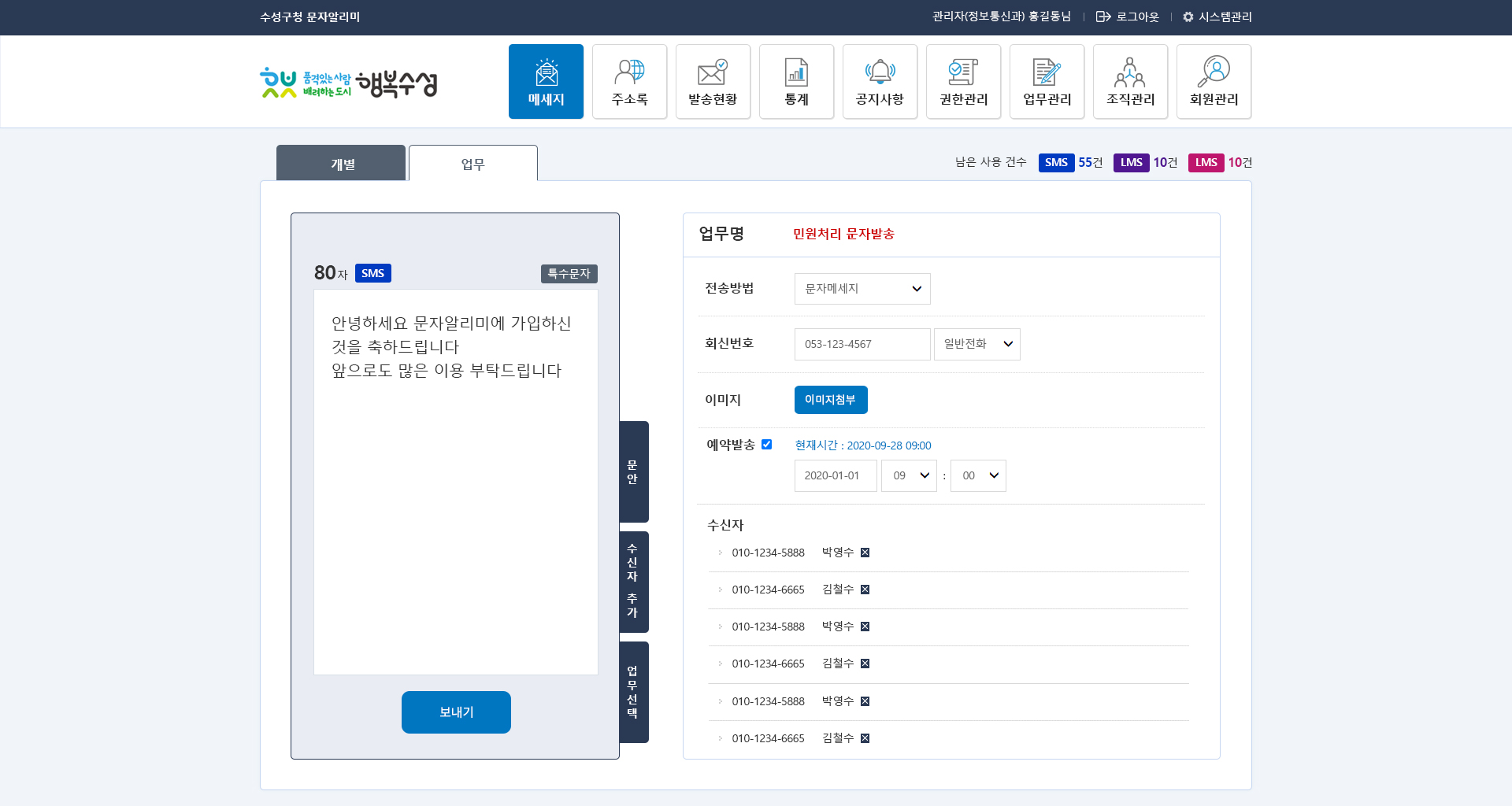Open the 조직관리 organization icon

point(1130,81)
